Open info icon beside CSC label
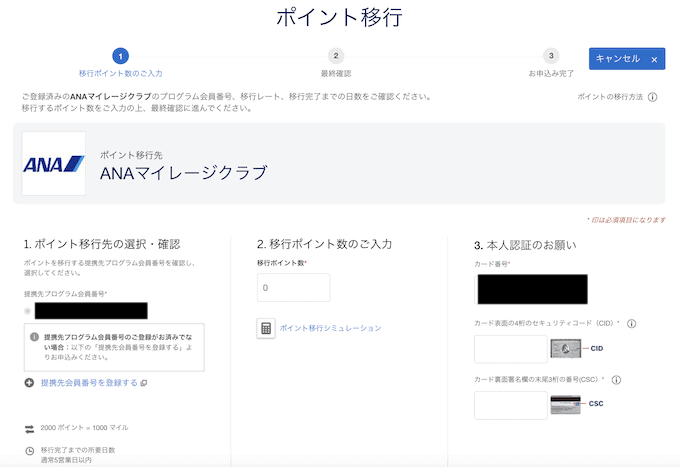Screen dimensions: 680x467 coord(616,380)
